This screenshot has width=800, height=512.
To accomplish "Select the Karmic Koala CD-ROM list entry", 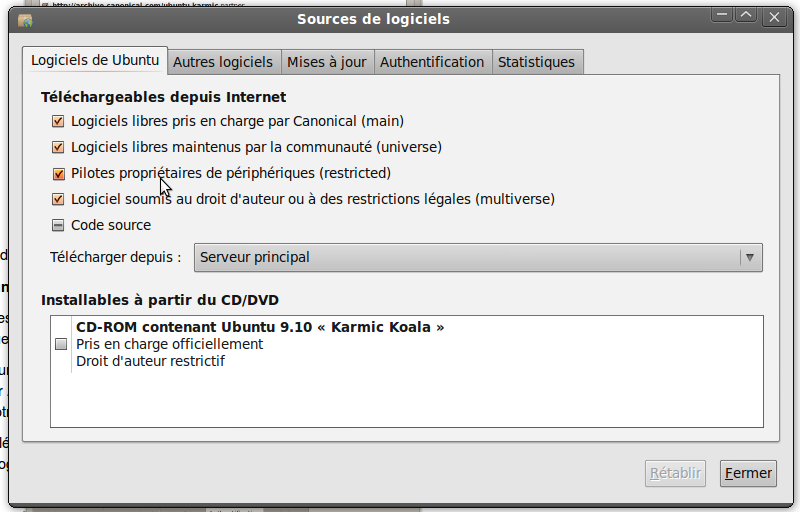I will click(x=407, y=344).
